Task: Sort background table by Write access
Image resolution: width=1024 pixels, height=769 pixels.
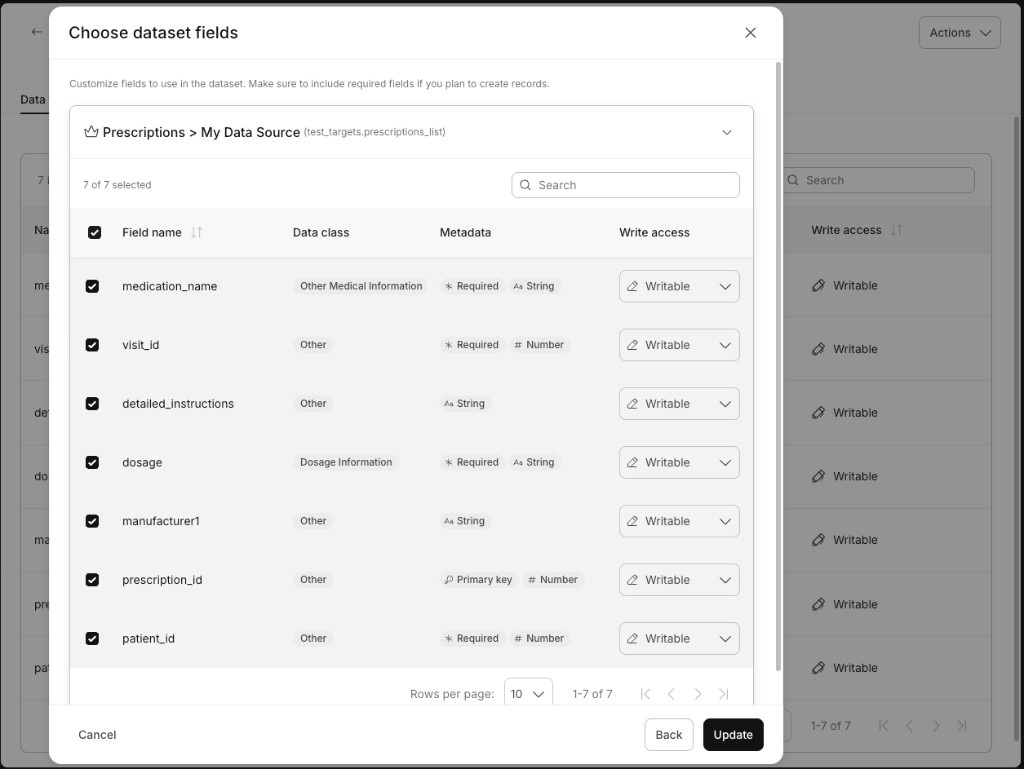Action: pyautogui.click(x=897, y=230)
